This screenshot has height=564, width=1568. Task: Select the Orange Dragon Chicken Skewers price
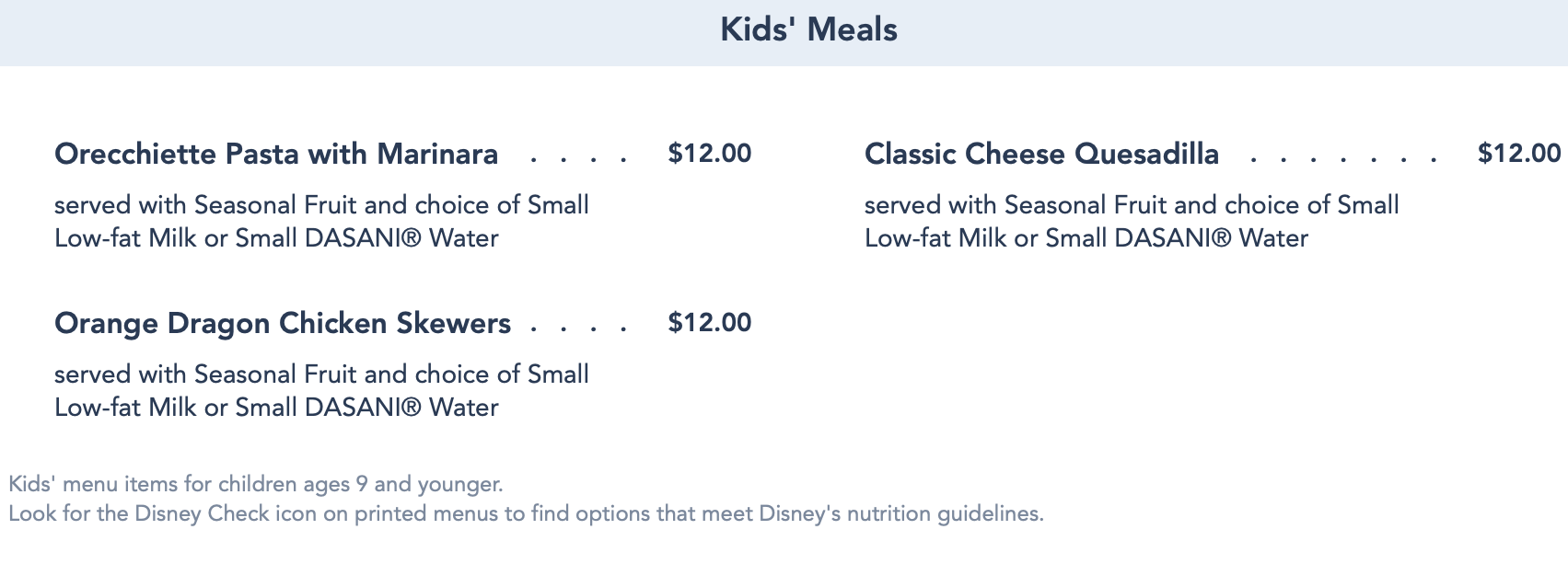pos(709,323)
